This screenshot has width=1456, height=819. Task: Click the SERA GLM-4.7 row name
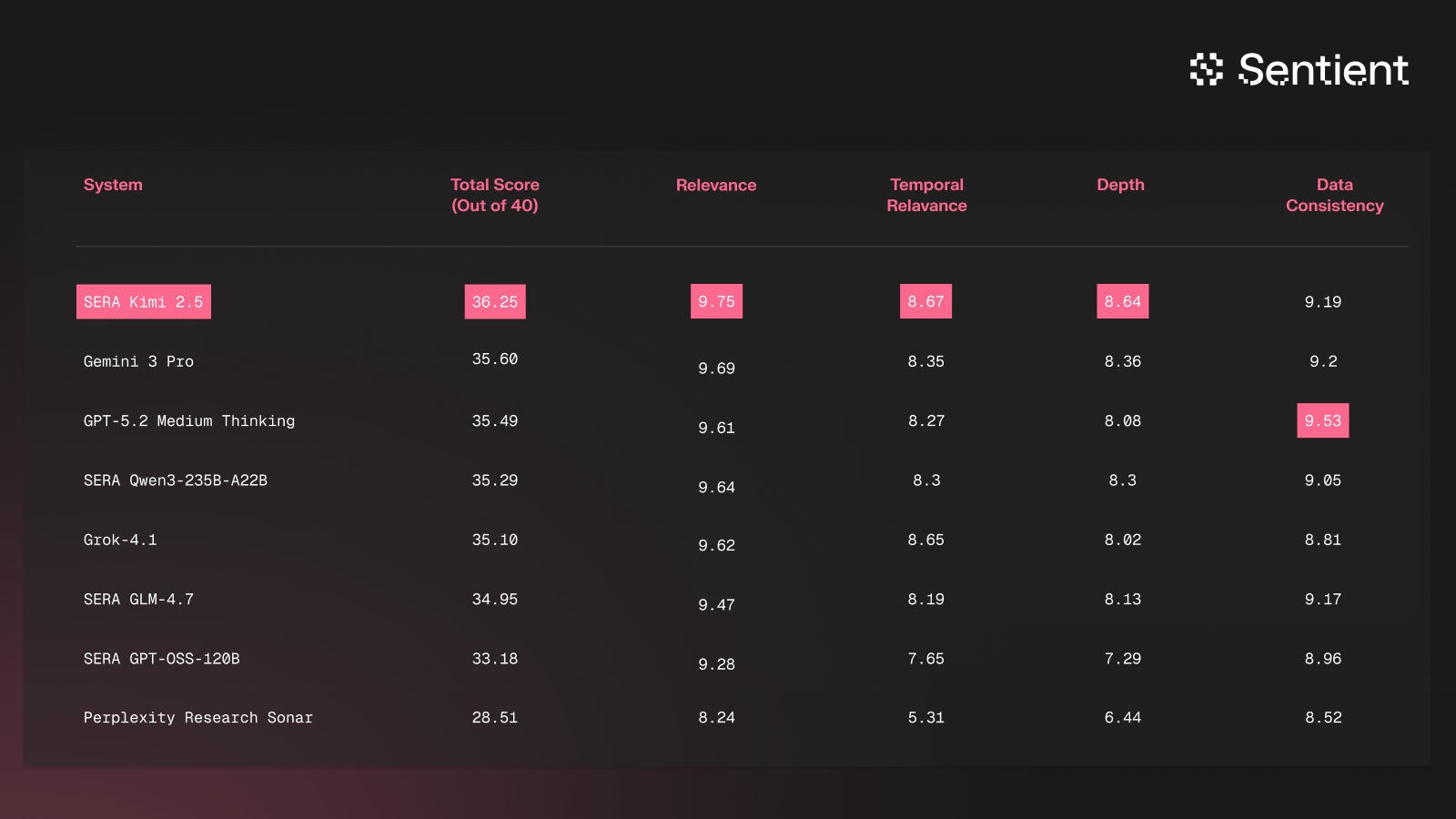click(x=138, y=600)
